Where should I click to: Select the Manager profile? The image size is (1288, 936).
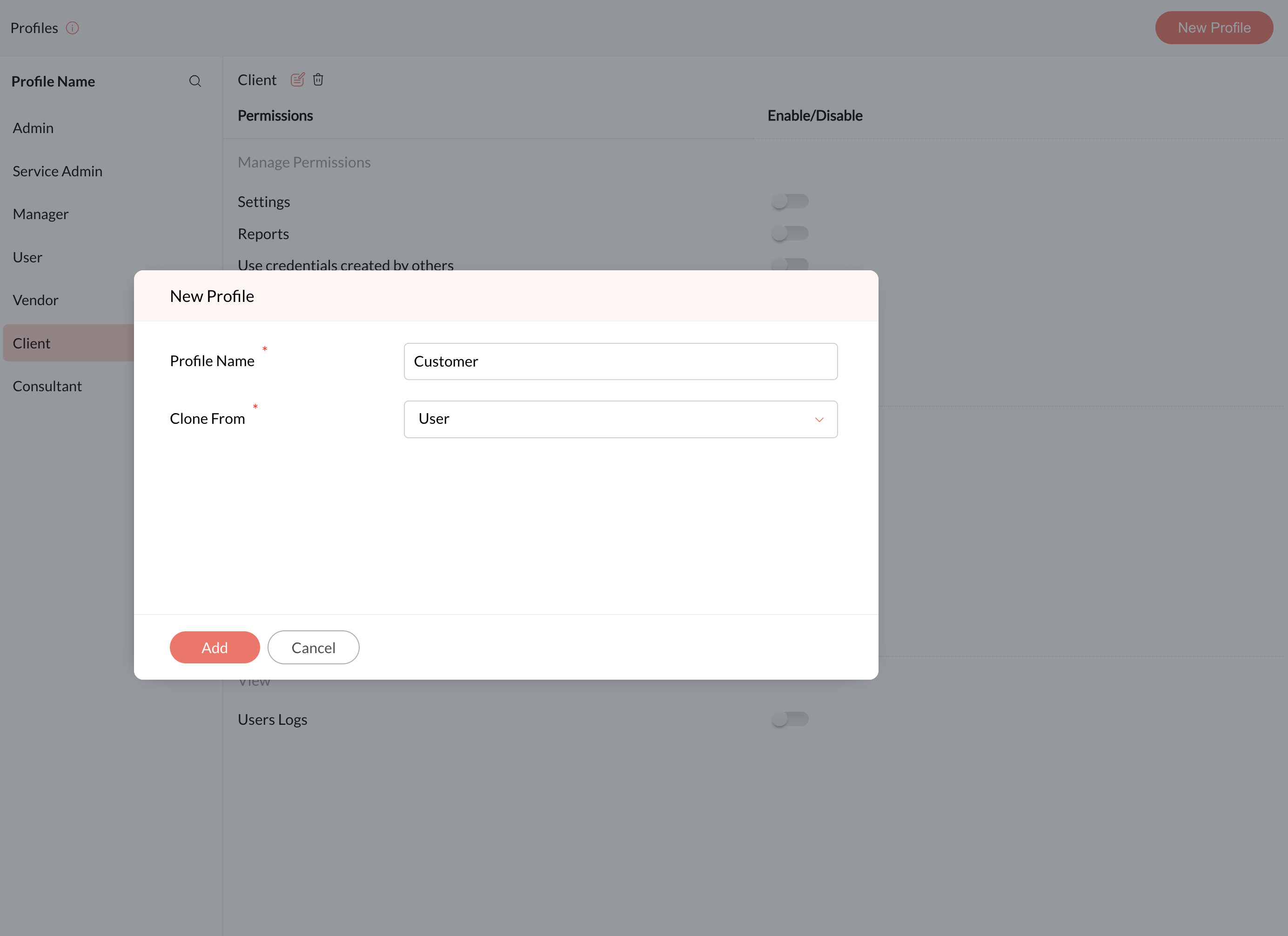tap(40, 214)
